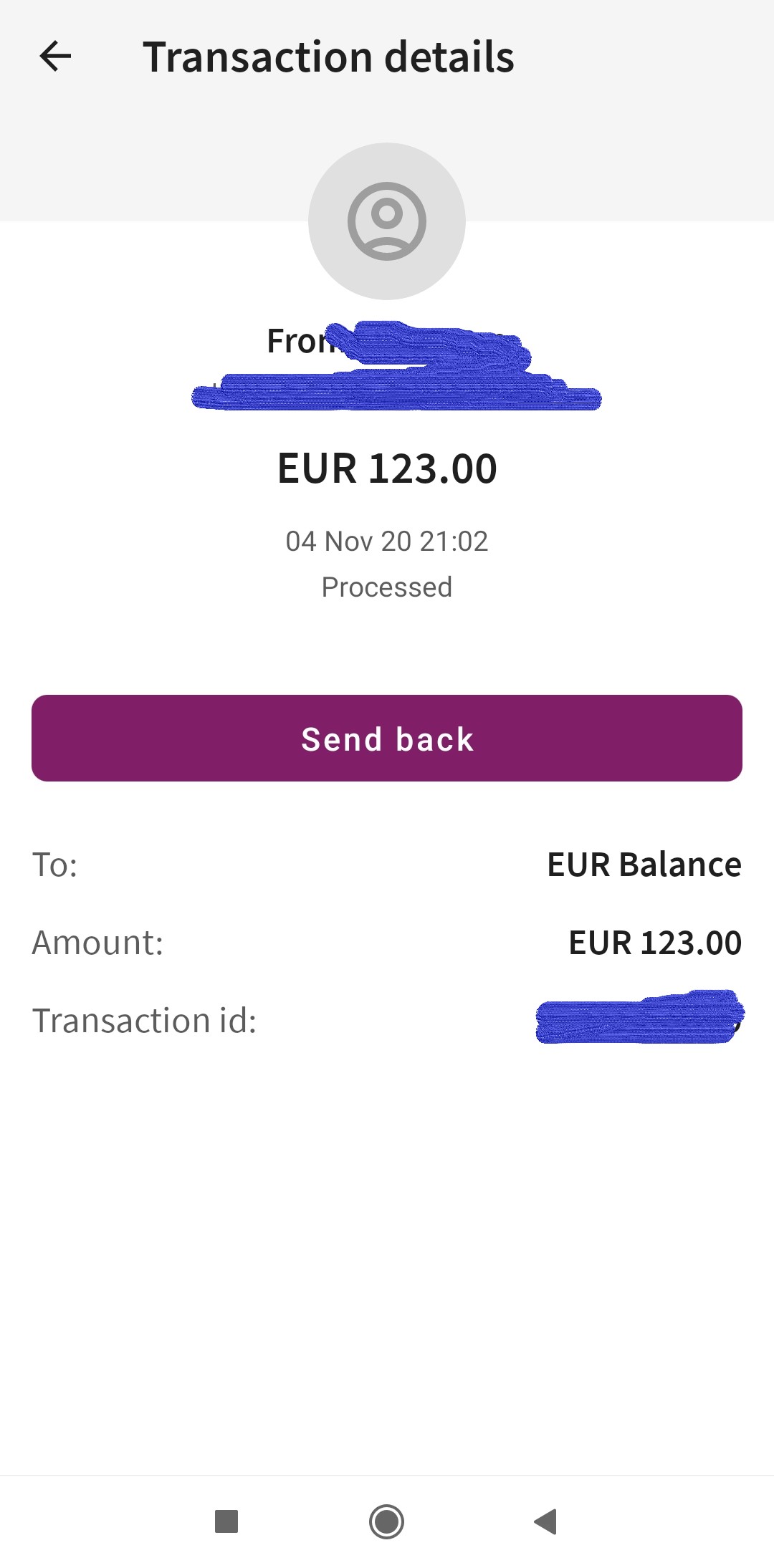
Task: Go back using the top arrow
Action: (55, 57)
